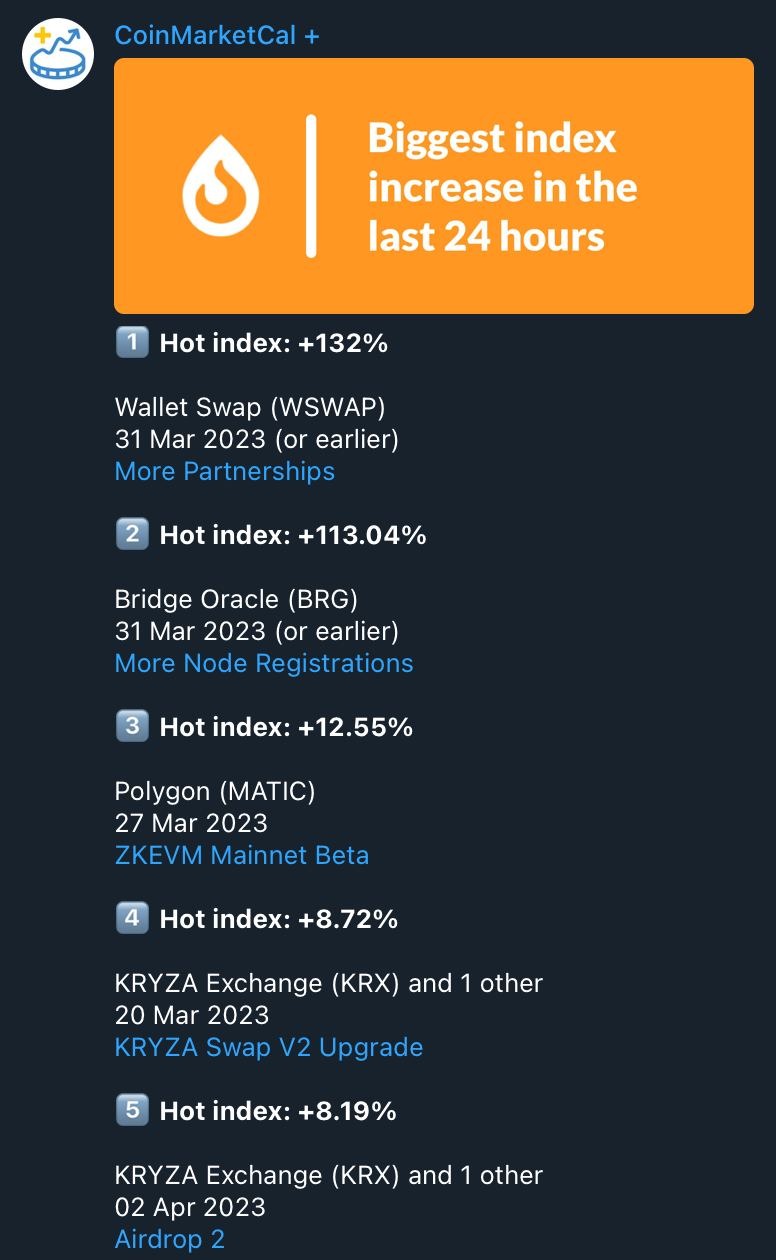Click the Hot index +113.04% heading
The image size is (776, 1260).
293,535
